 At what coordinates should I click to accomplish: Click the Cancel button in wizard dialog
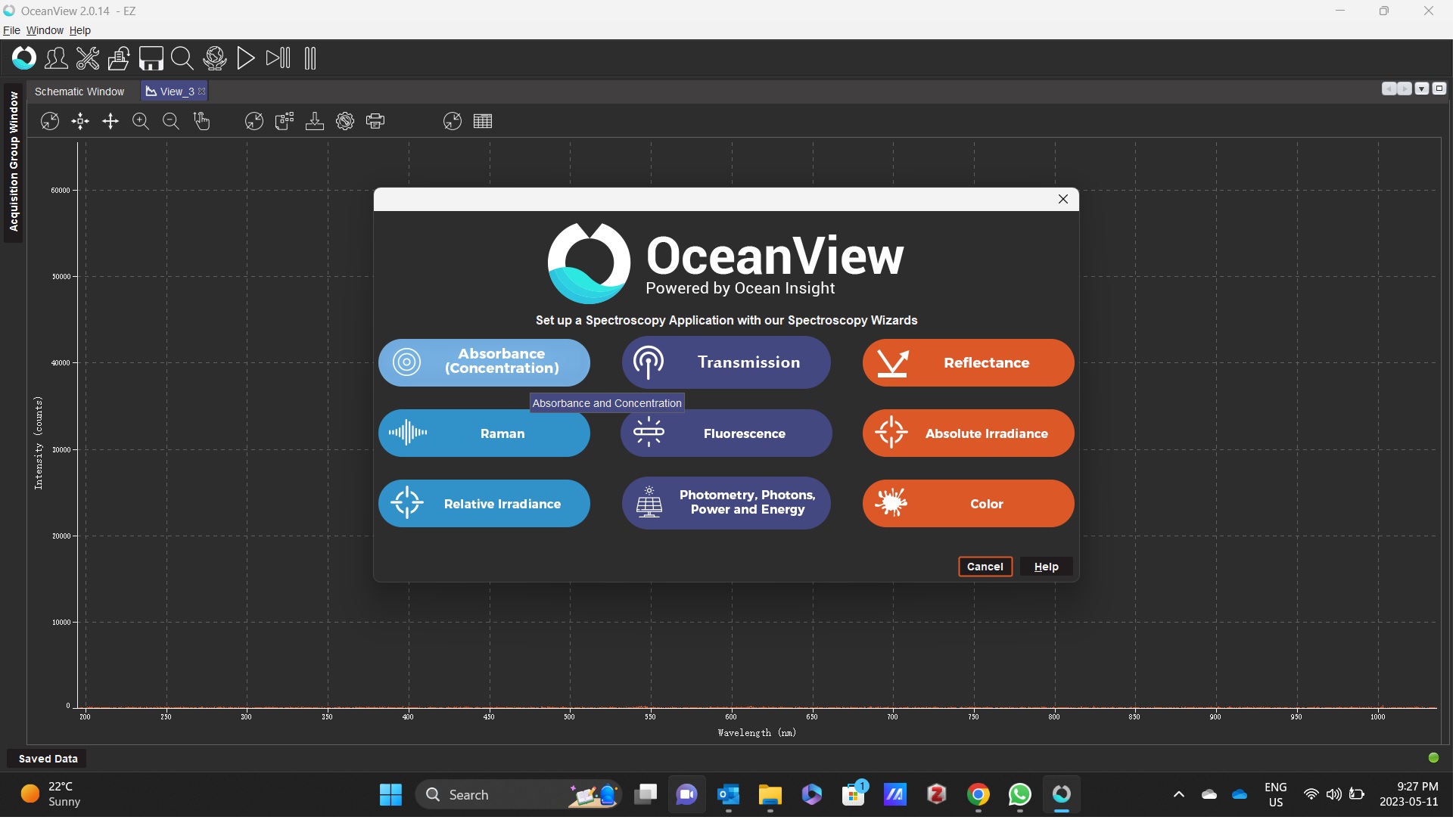(x=986, y=567)
